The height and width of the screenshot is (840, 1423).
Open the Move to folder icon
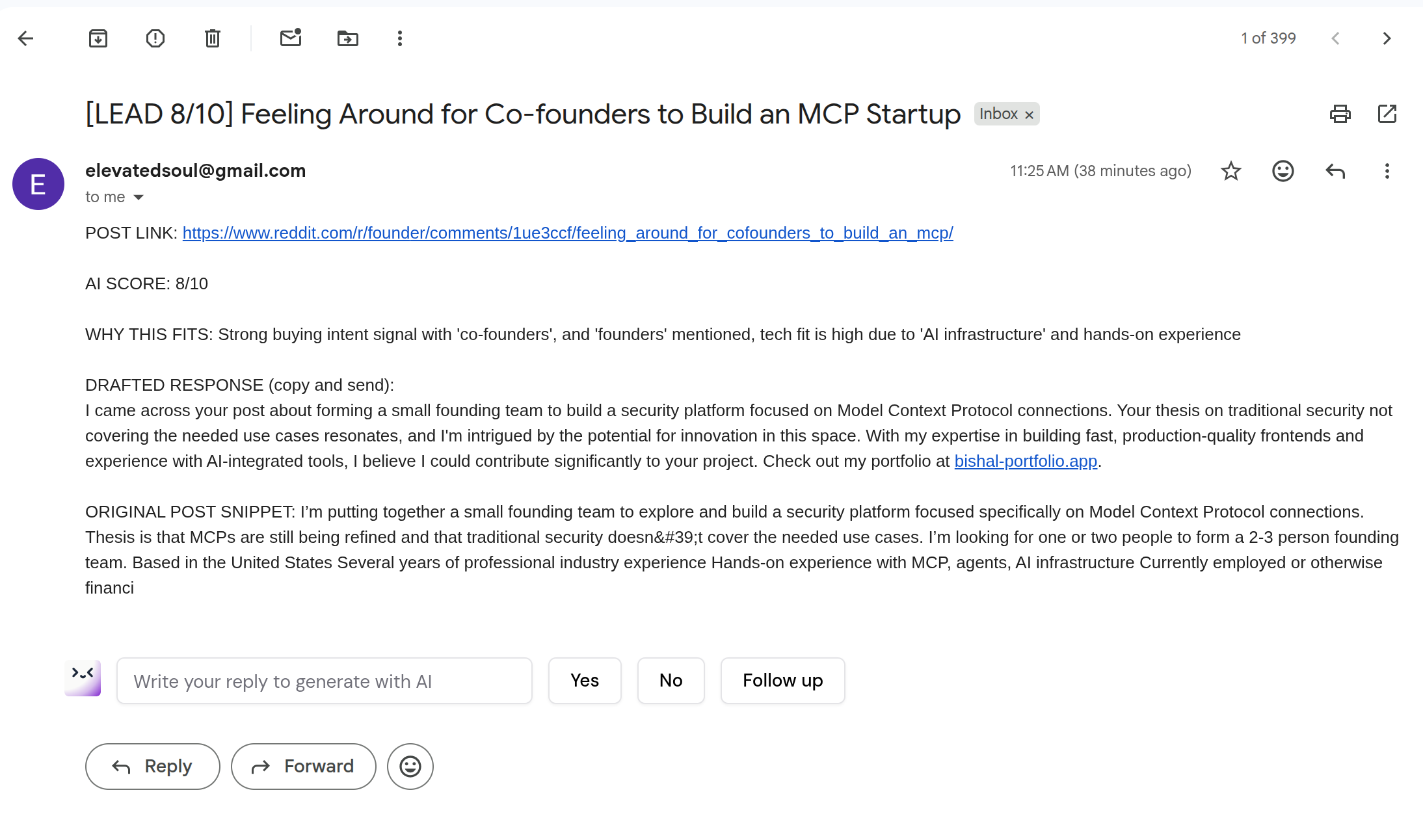pos(348,38)
